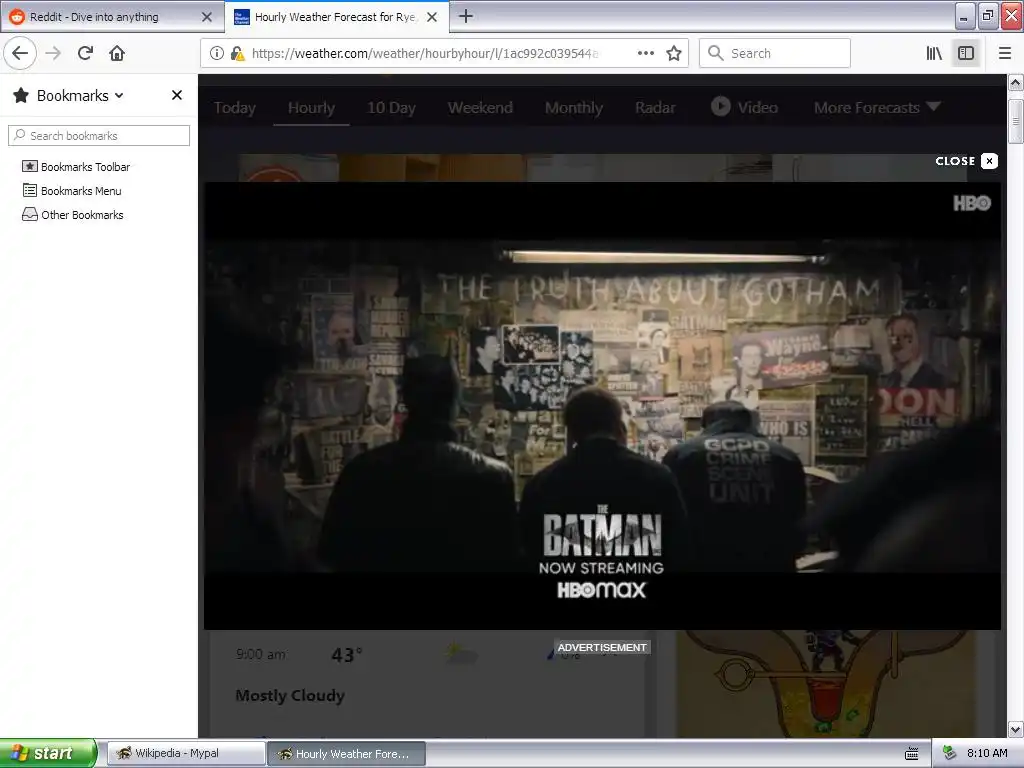The width and height of the screenshot is (1024, 768).
Task: Click the HBO Max logo in ad
Action: click(601, 590)
